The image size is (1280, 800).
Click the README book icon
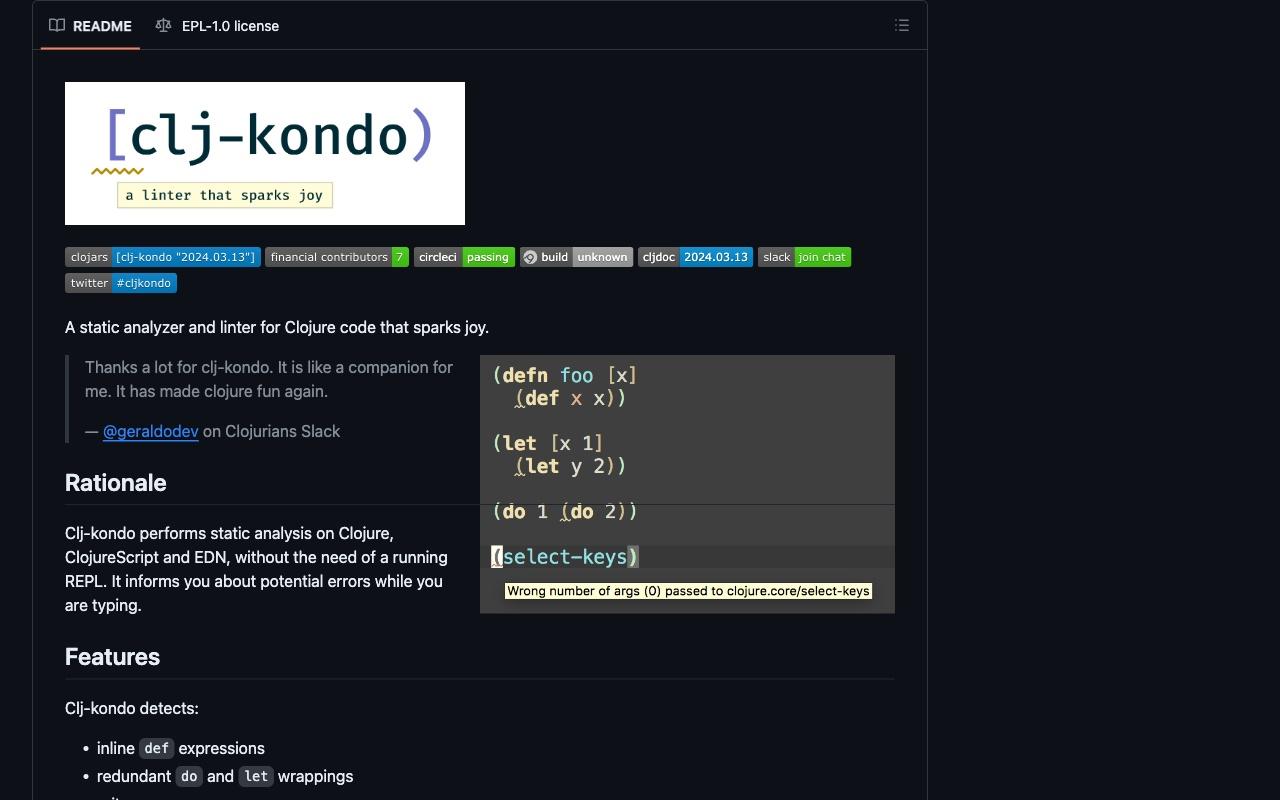pos(57,26)
